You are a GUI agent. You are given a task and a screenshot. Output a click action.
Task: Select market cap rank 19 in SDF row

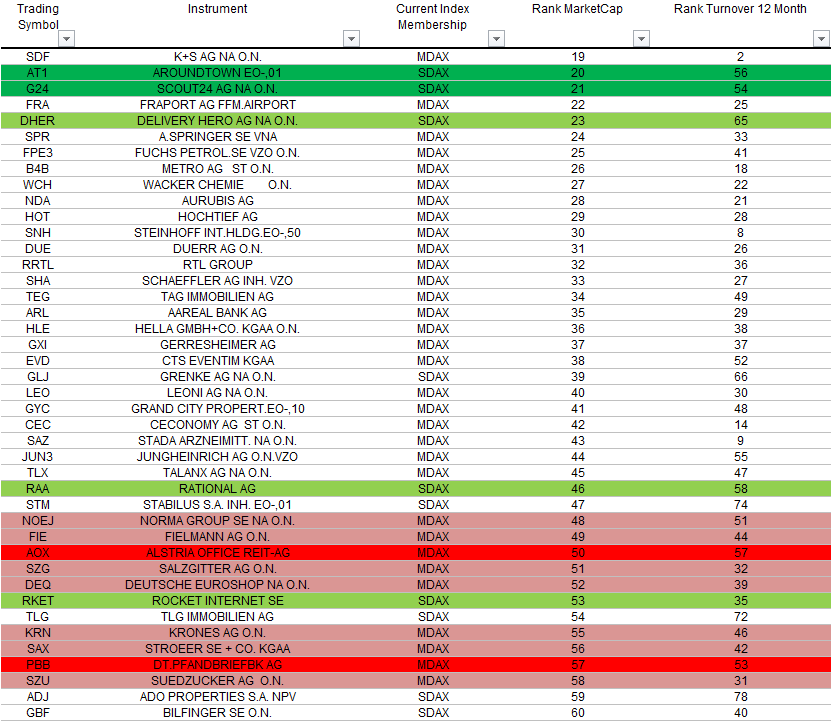[x=578, y=57]
